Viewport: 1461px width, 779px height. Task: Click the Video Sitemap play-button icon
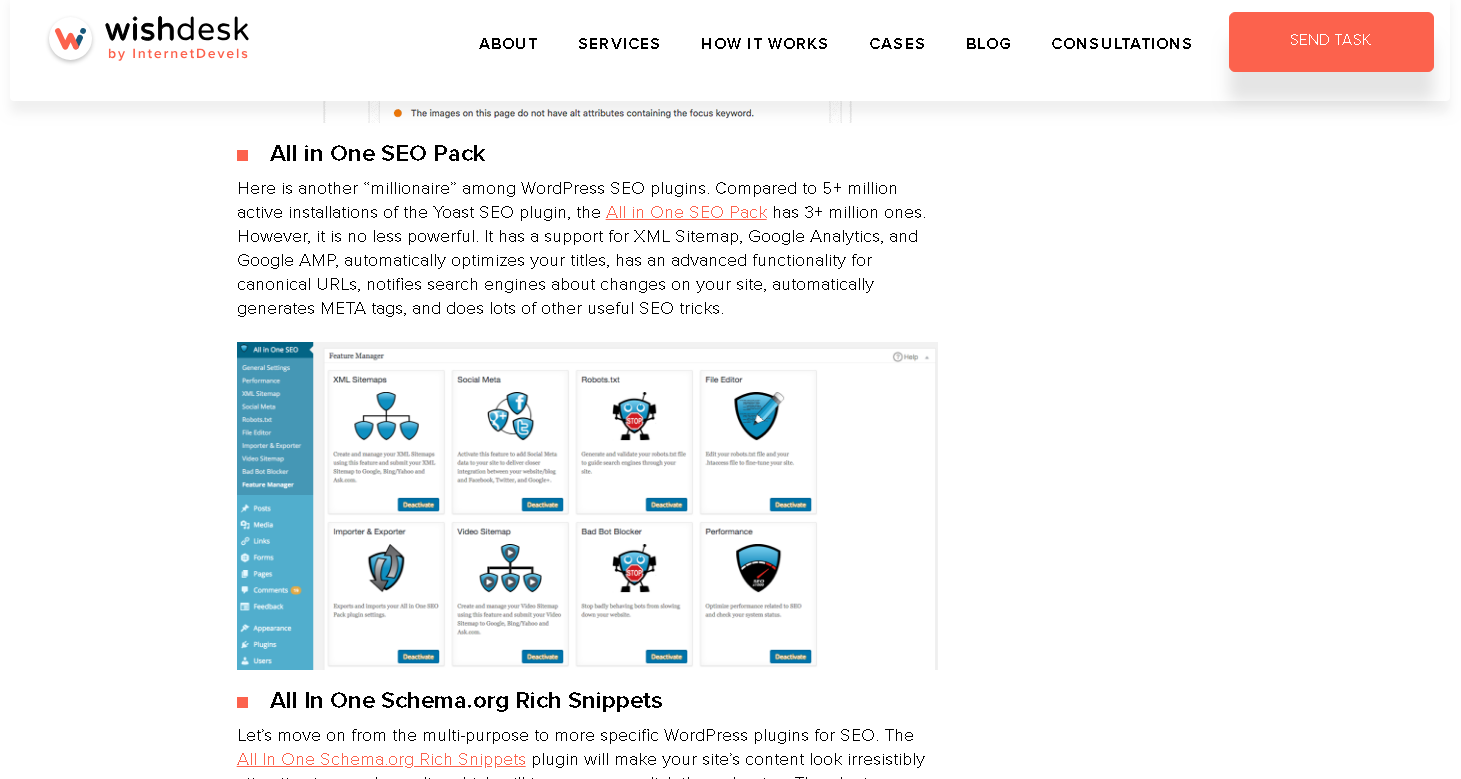(510, 568)
